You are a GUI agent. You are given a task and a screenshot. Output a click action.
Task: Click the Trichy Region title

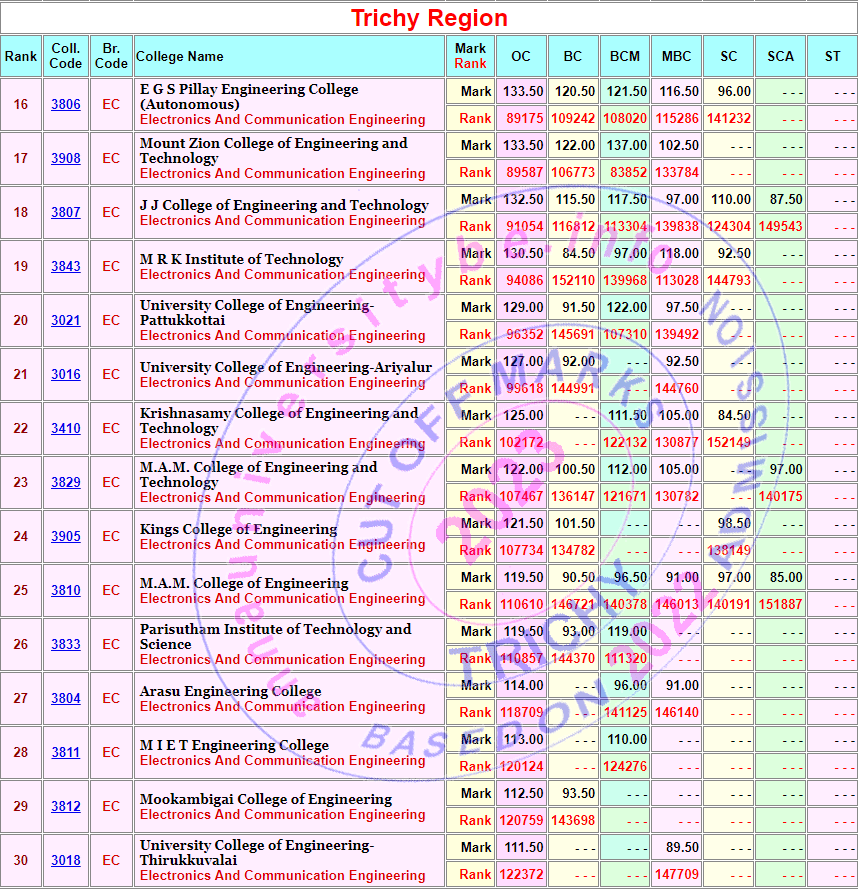point(429,18)
